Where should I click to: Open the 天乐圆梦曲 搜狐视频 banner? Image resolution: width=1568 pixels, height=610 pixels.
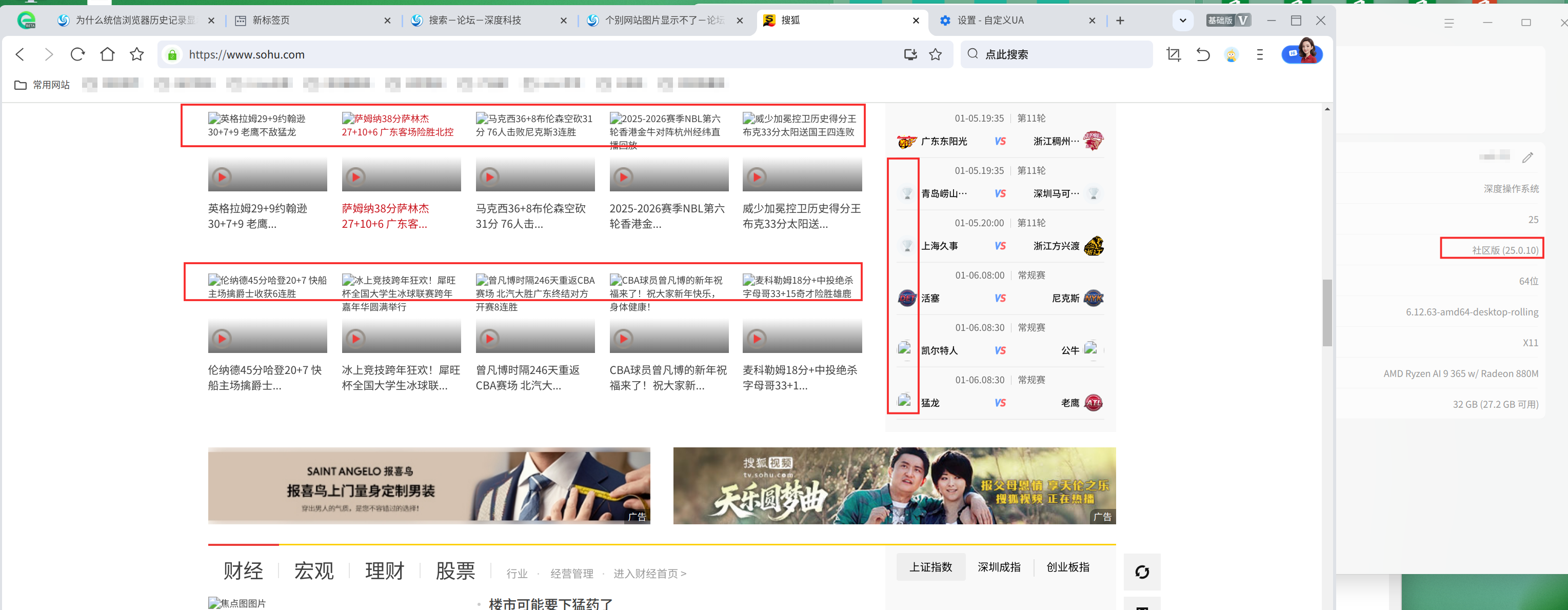[894, 486]
